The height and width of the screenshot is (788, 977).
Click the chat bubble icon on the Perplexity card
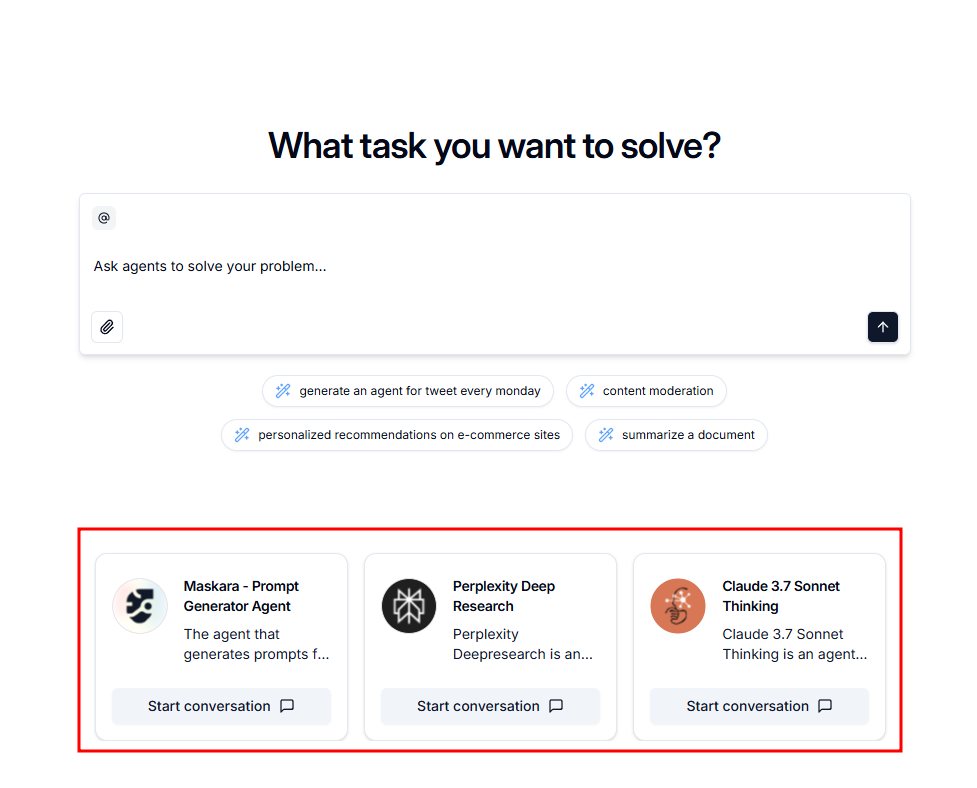556,706
